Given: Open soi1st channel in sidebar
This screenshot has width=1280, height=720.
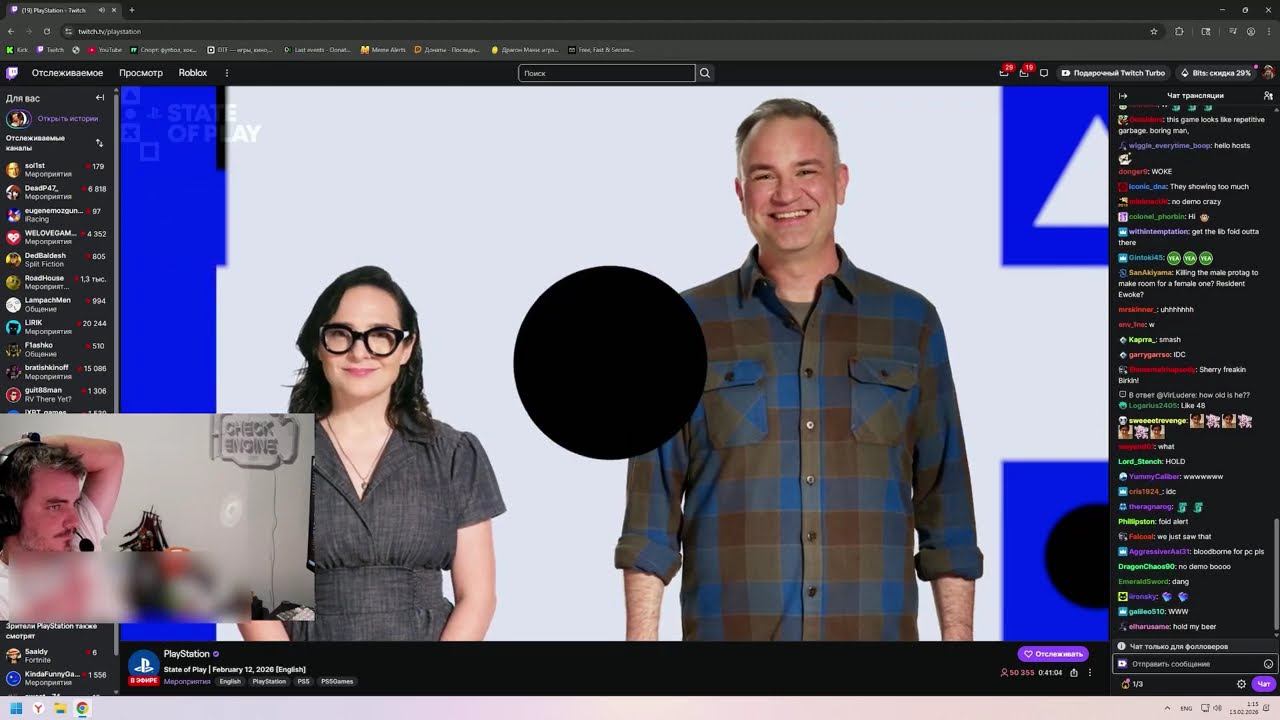Looking at the screenshot, I should pos(56,170).
